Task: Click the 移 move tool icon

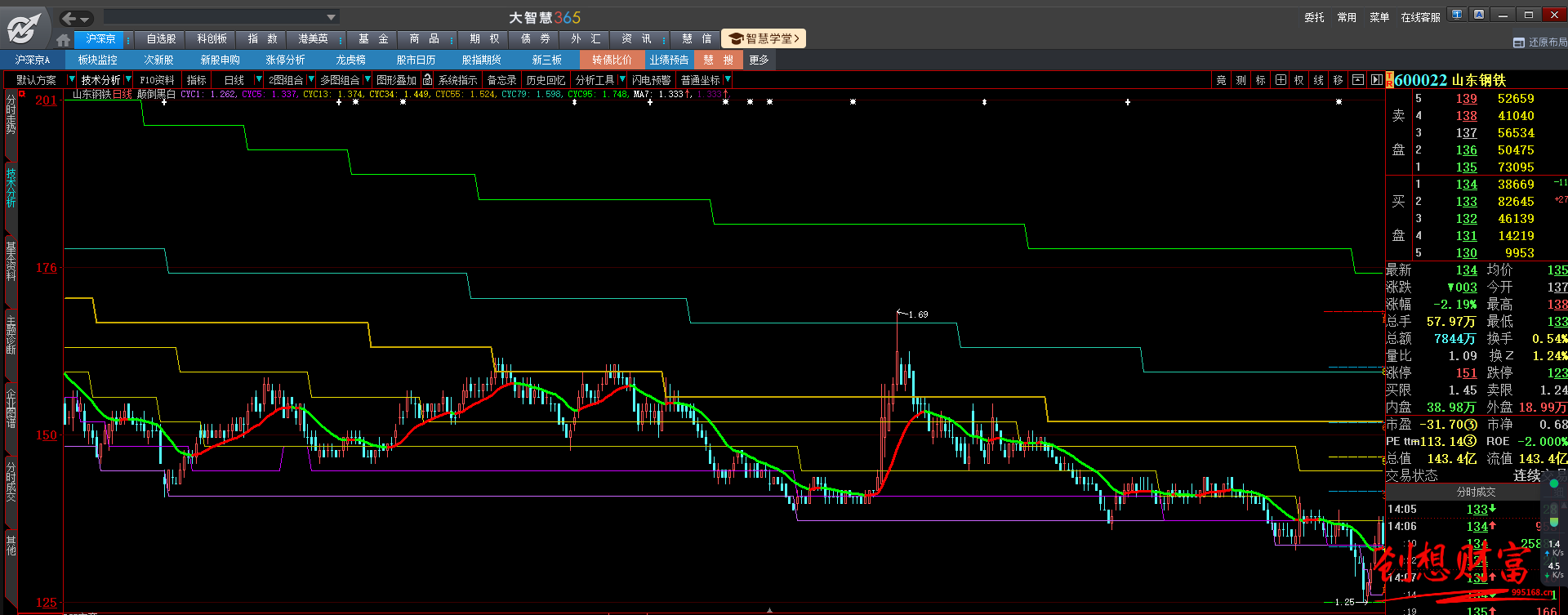Action: tap(1338, 80)
